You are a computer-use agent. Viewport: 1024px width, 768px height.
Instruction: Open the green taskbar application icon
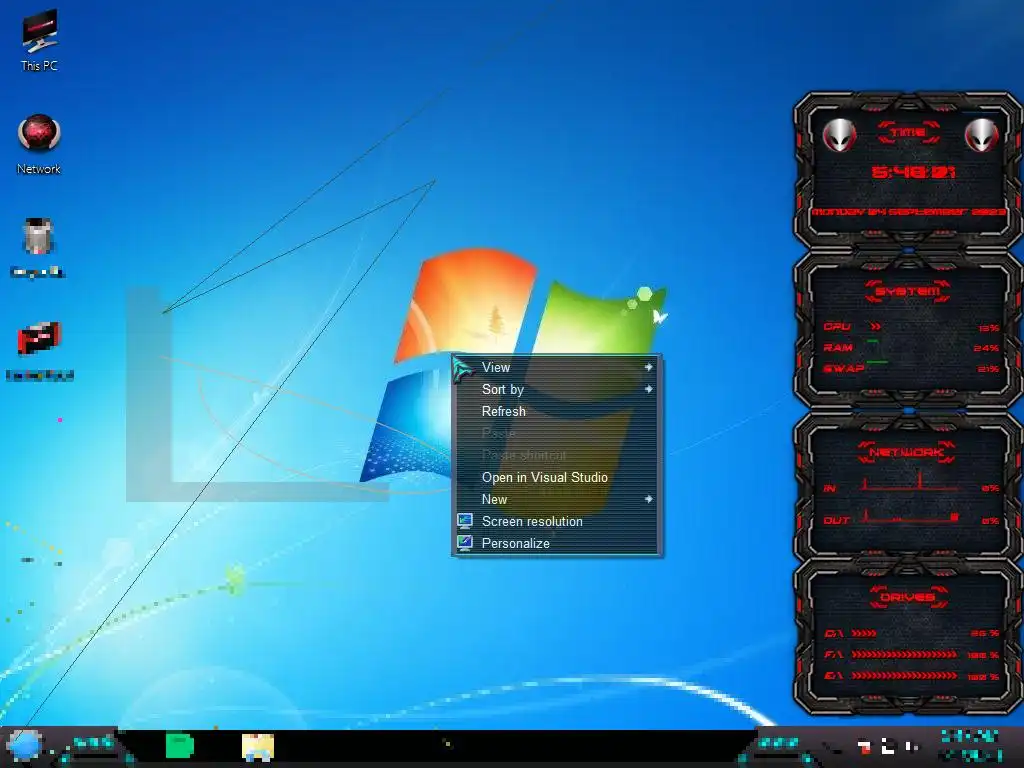(x=180, y=746)
